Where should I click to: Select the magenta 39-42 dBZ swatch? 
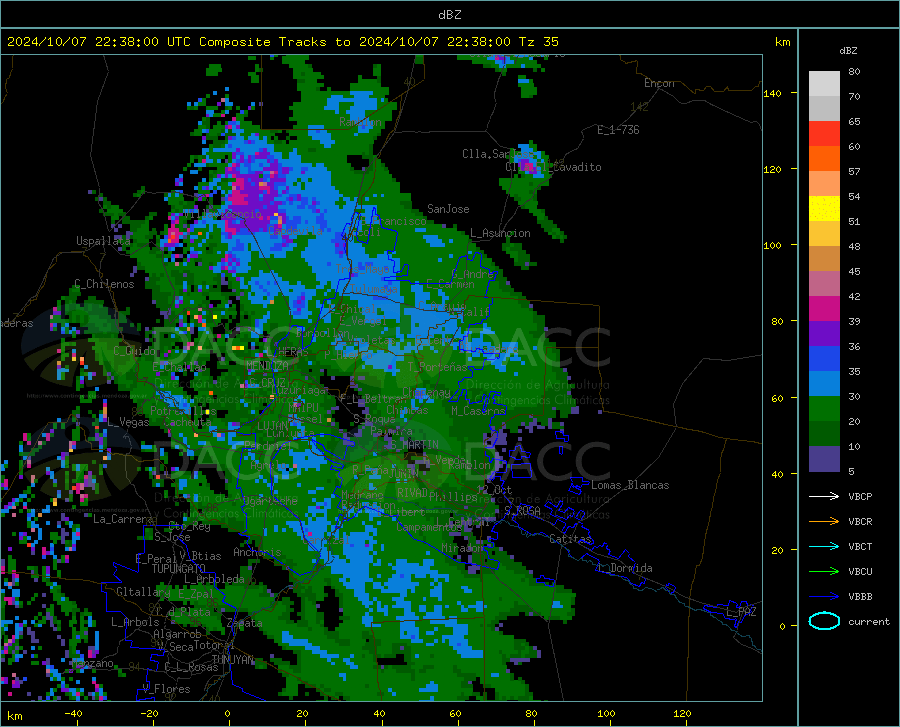824,309
